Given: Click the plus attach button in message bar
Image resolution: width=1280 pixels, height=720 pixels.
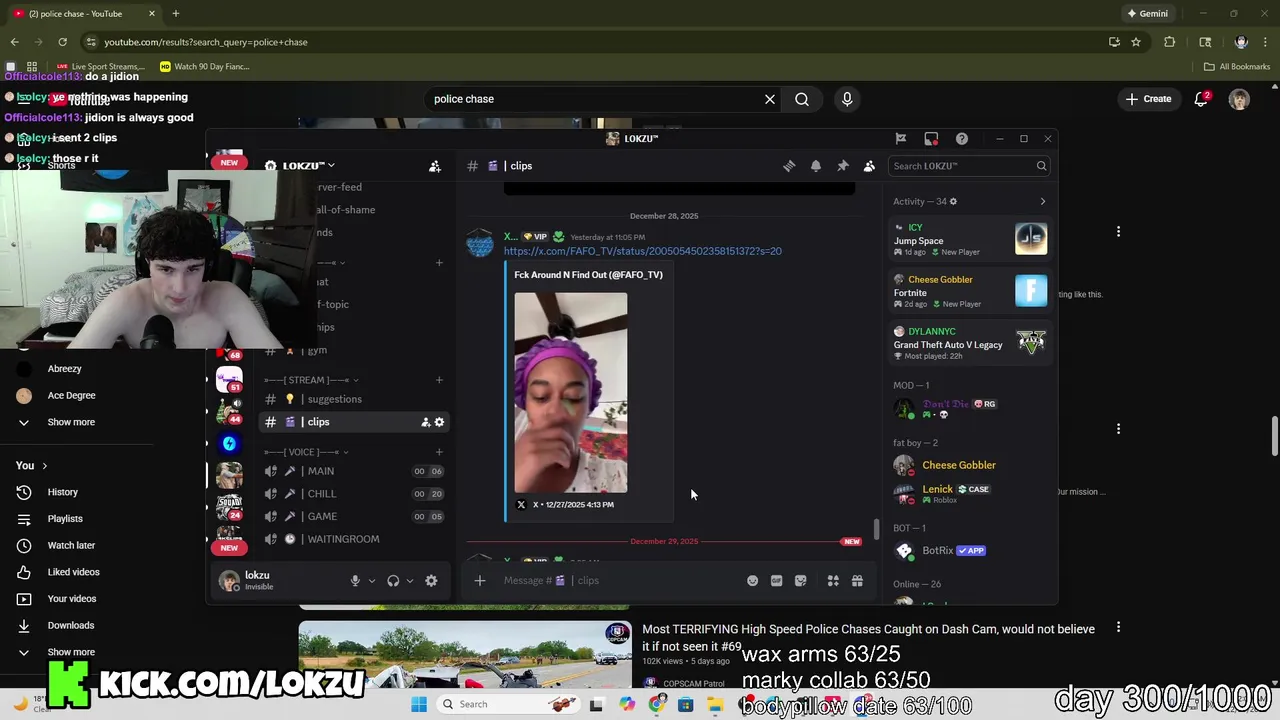Looking at the screenshot, I should coord(480,581).
